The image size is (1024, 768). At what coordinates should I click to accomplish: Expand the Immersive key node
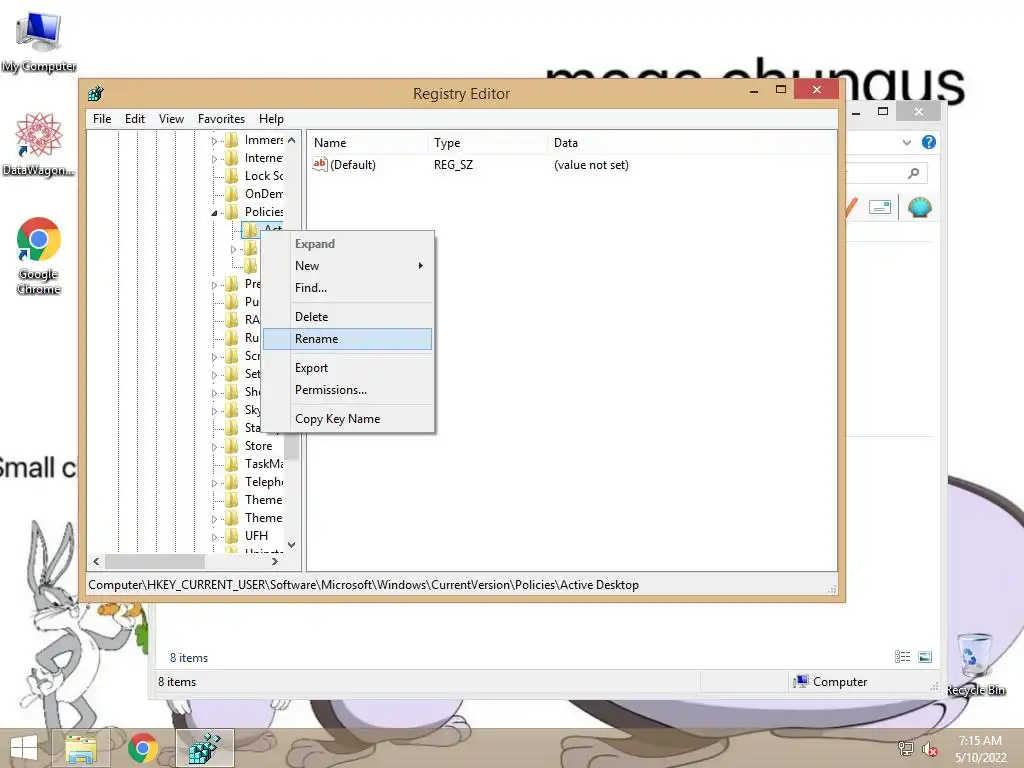(x=214, y=140)
